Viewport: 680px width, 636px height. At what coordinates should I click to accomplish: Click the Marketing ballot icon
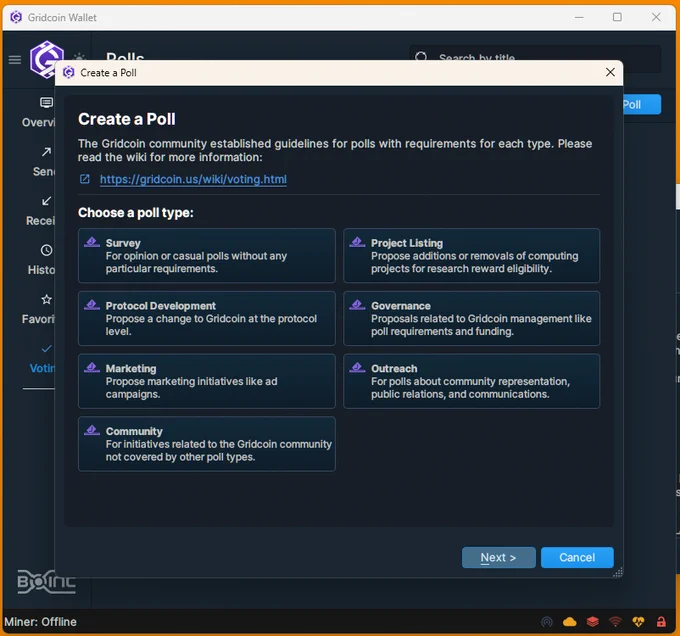92,368
